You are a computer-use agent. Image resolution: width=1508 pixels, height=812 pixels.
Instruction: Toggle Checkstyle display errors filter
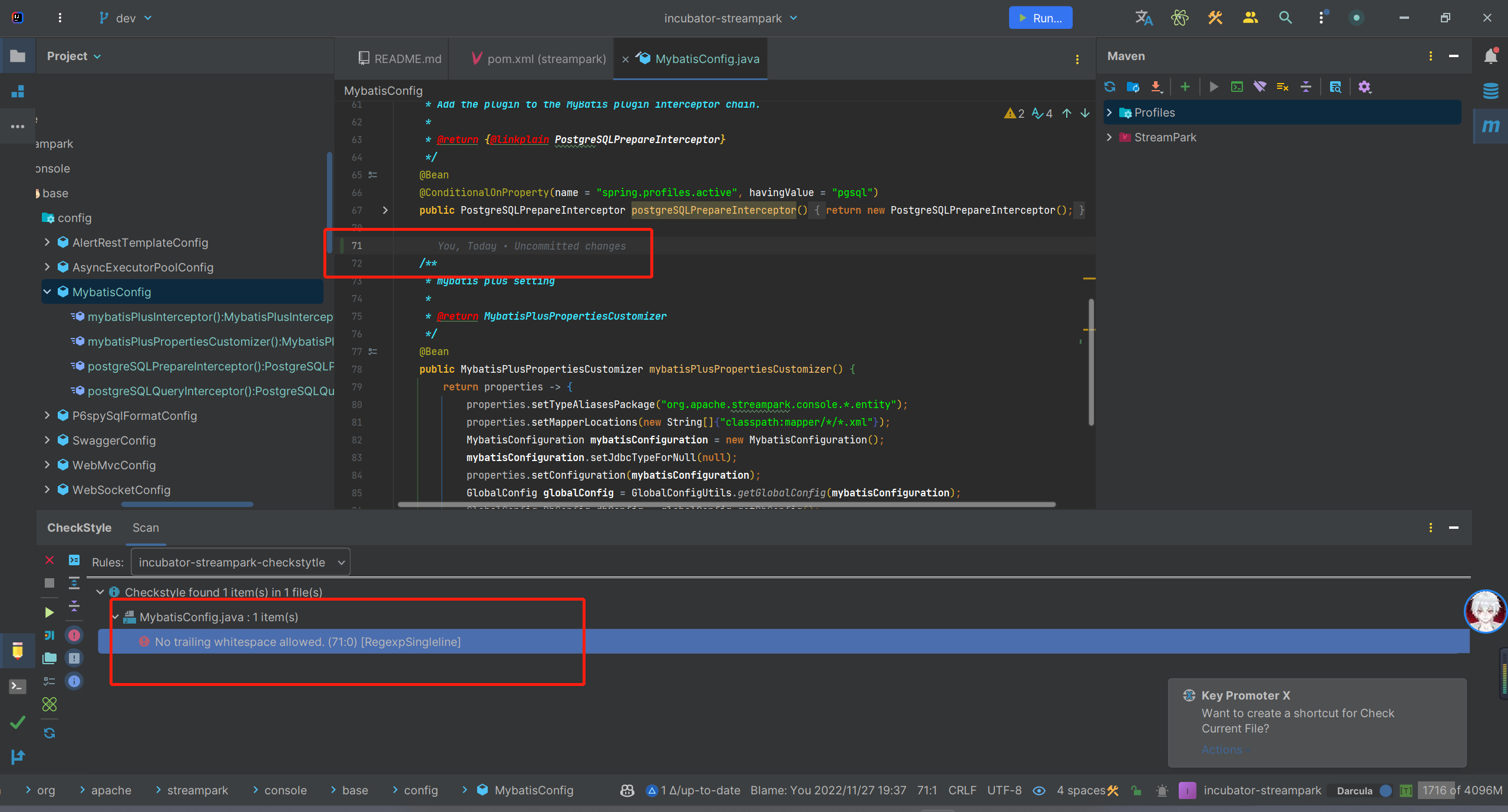click(x=74, y=635)
